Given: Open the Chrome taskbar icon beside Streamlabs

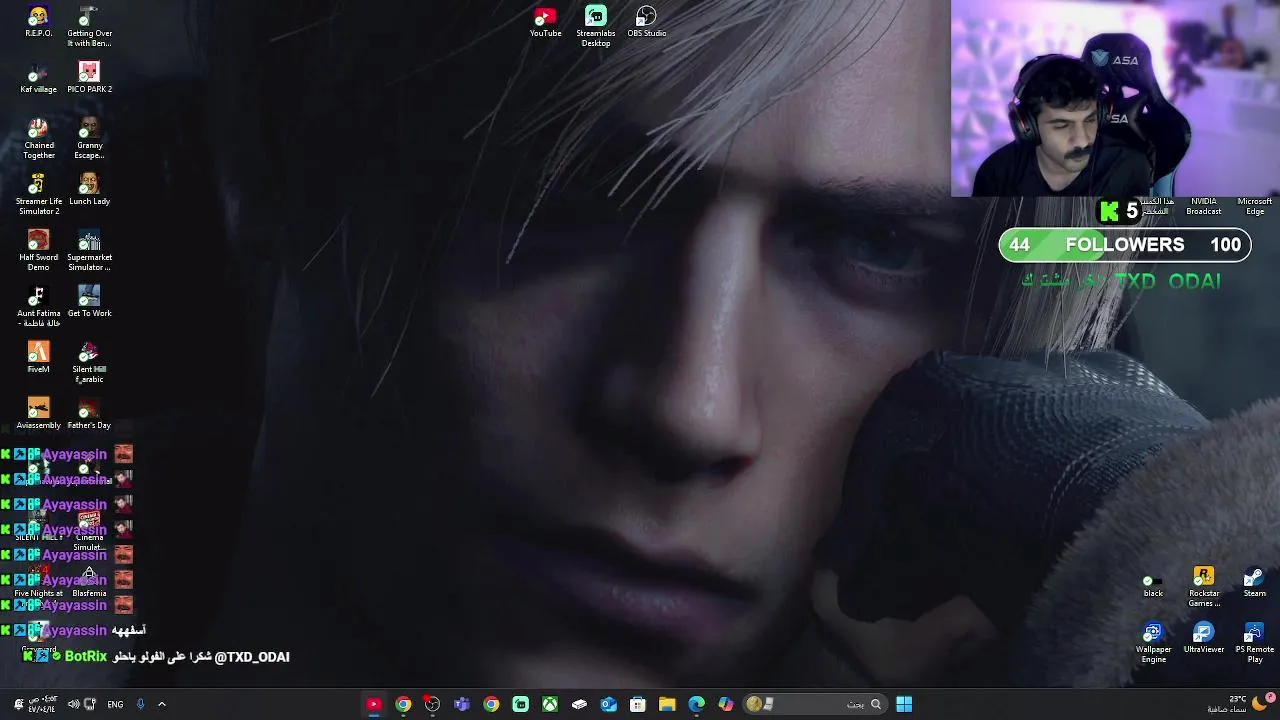Looking at the screenshot, I should point(491,704).
